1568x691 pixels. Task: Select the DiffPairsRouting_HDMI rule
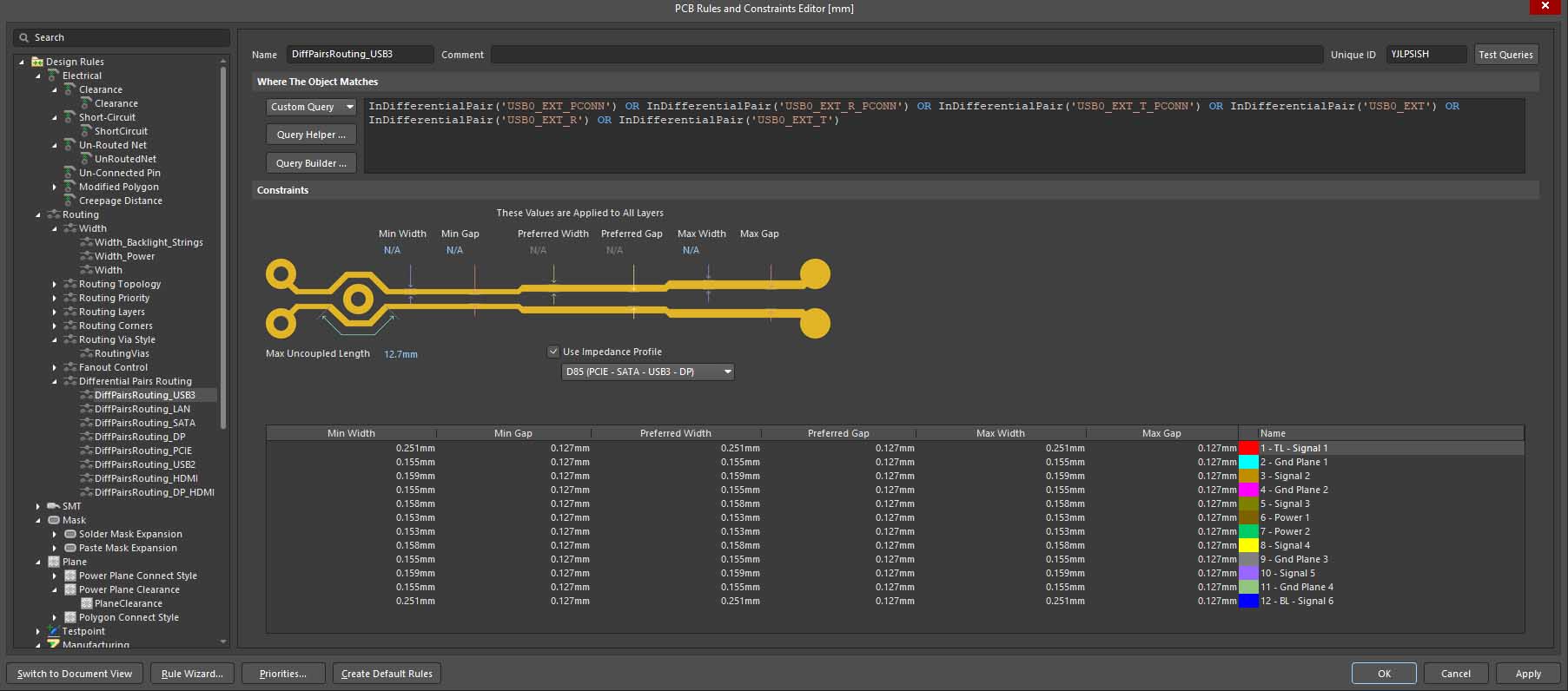coord(146,478)
